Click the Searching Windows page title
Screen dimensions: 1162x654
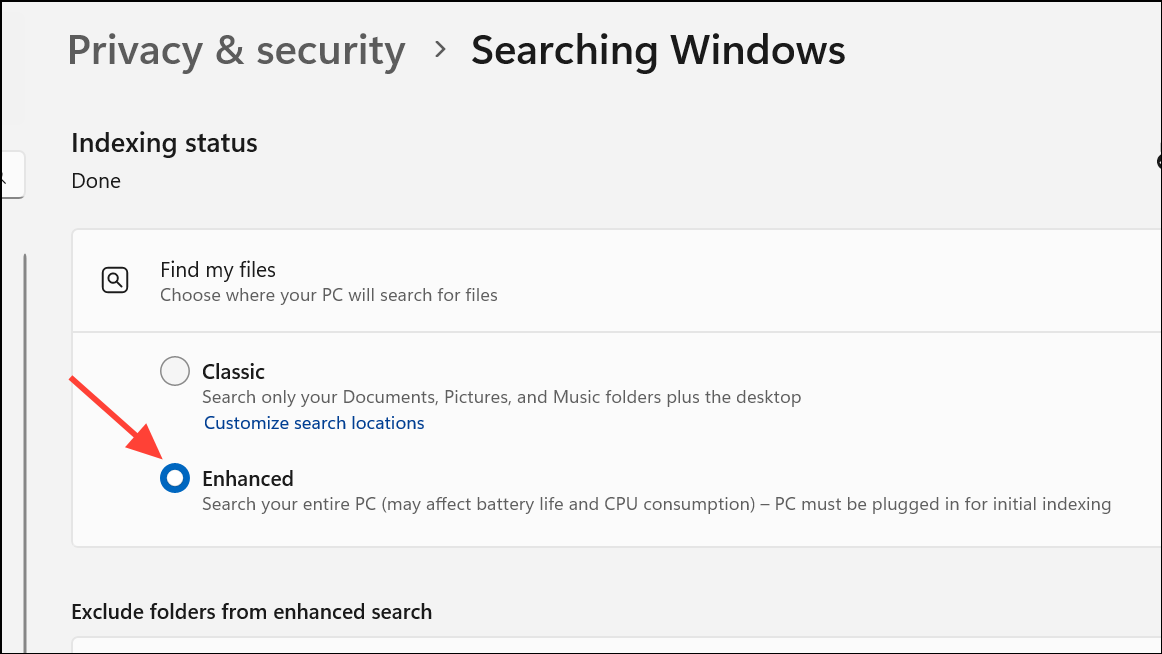coord(658,50)
